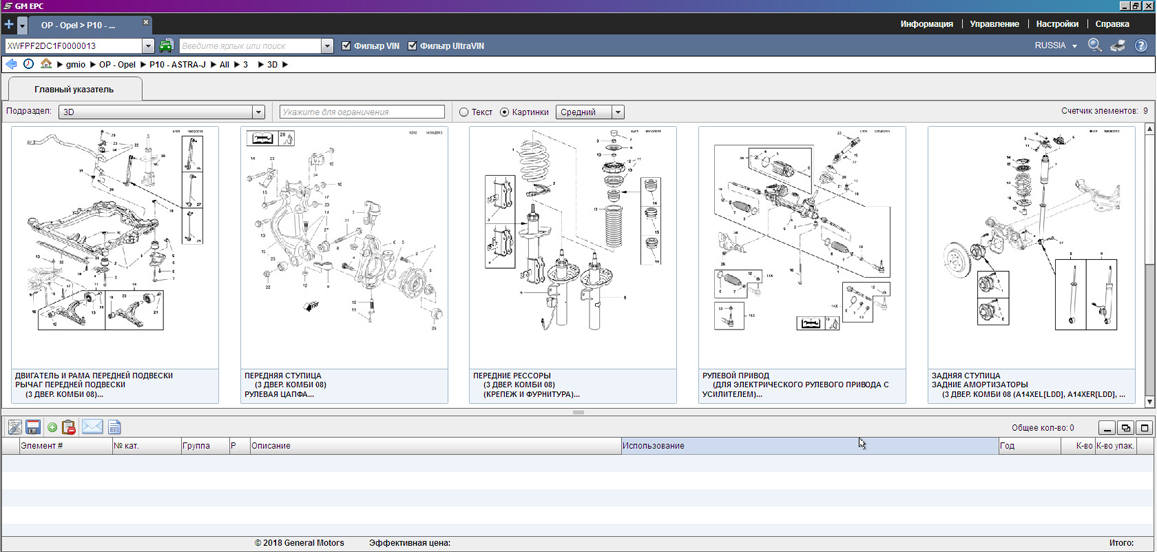
Task: Save parts list with the floppy disk icon
Action: point(33,428)
